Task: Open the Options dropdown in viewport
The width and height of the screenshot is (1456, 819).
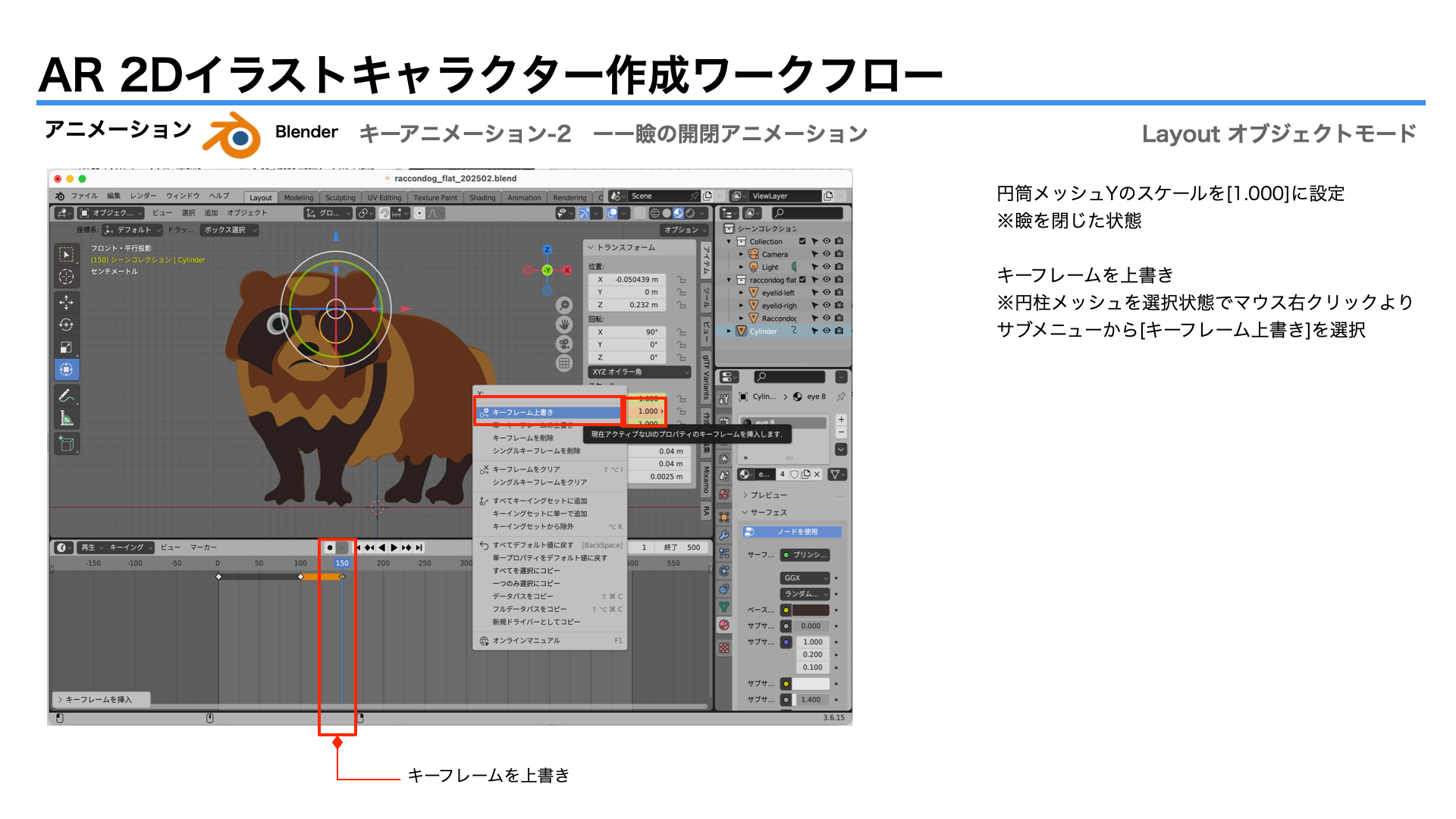Action: coord(684,230)
